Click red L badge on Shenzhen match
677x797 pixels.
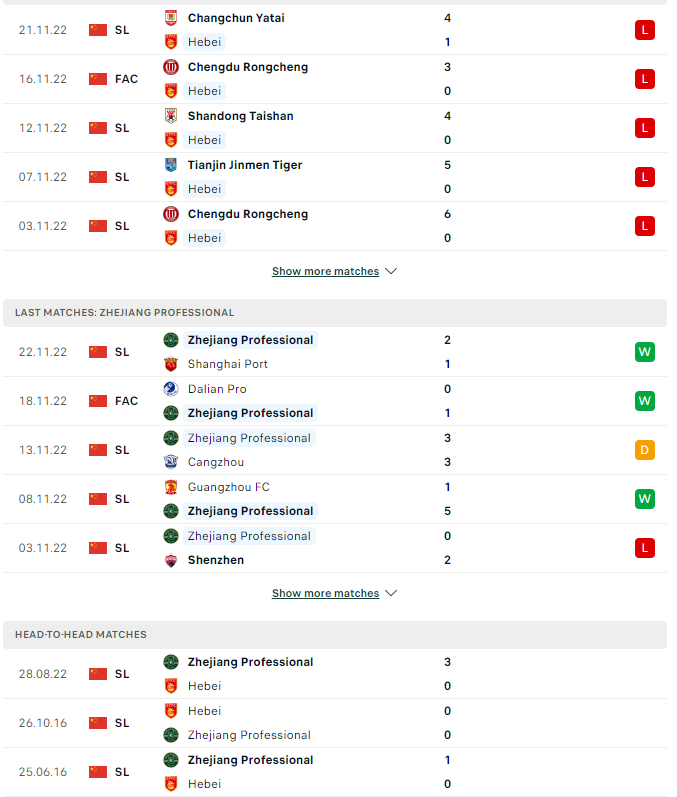[x=644, y=548]
